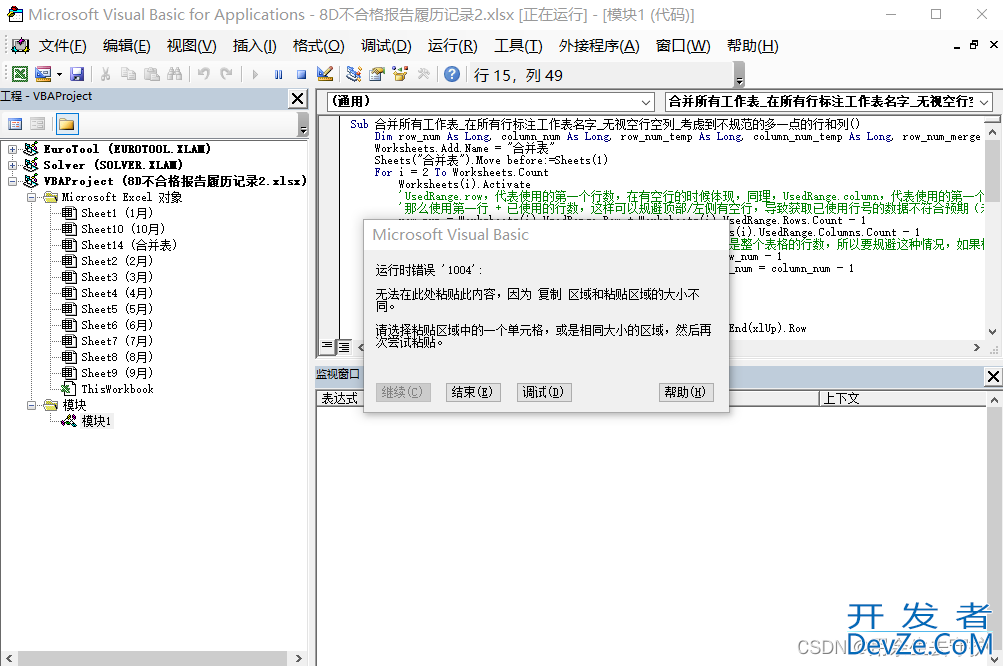The image size is (1003, 666).
Task: Open Toolbox toolbar icon
Action: 423,74
